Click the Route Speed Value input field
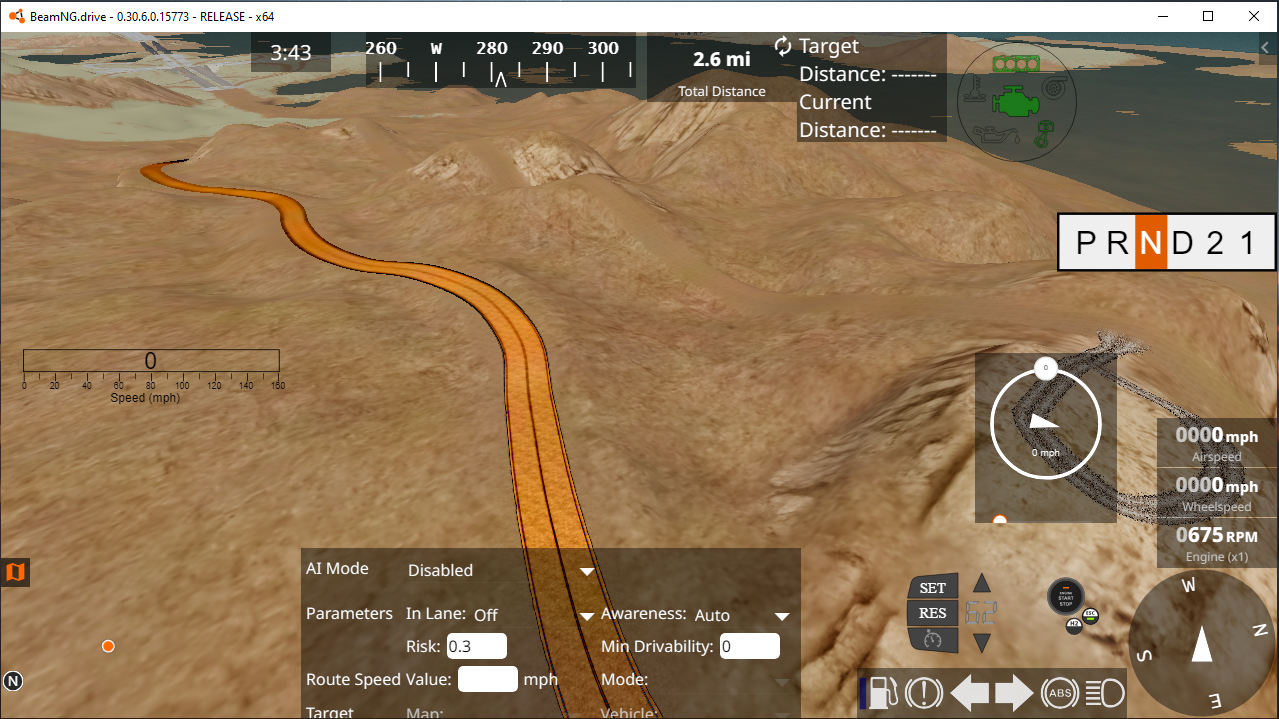Screen dimensions: 1279x719 pos(488,679)
